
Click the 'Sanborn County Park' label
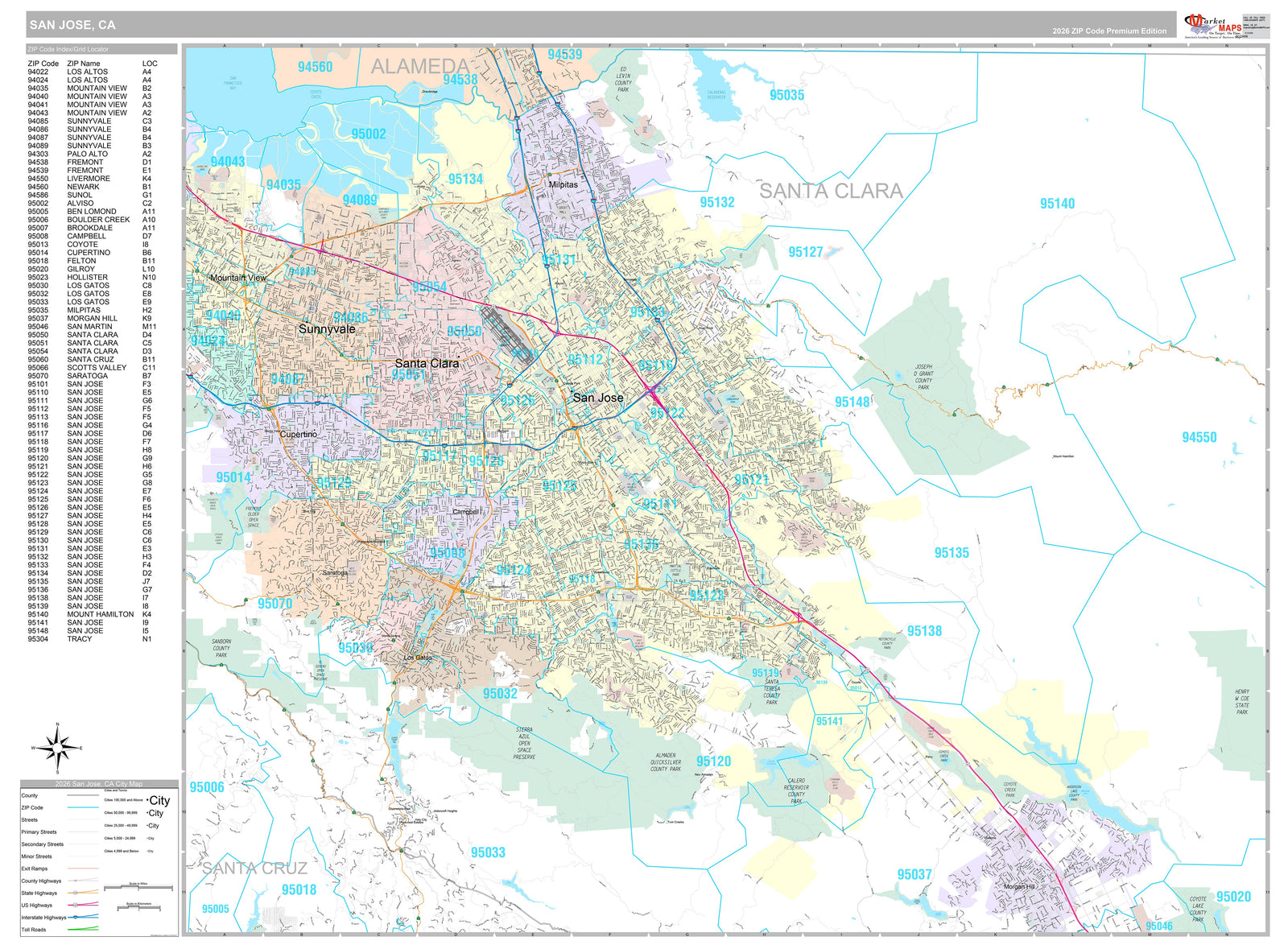tap(221, 649)
